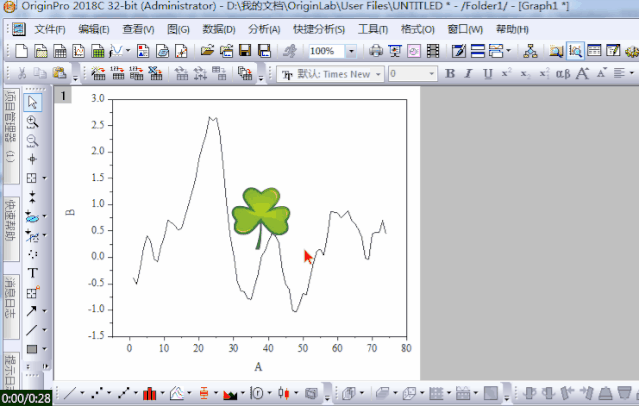Click the Open file folder icon
Viewport: 639px width, 406px height.
pos(206,50)
